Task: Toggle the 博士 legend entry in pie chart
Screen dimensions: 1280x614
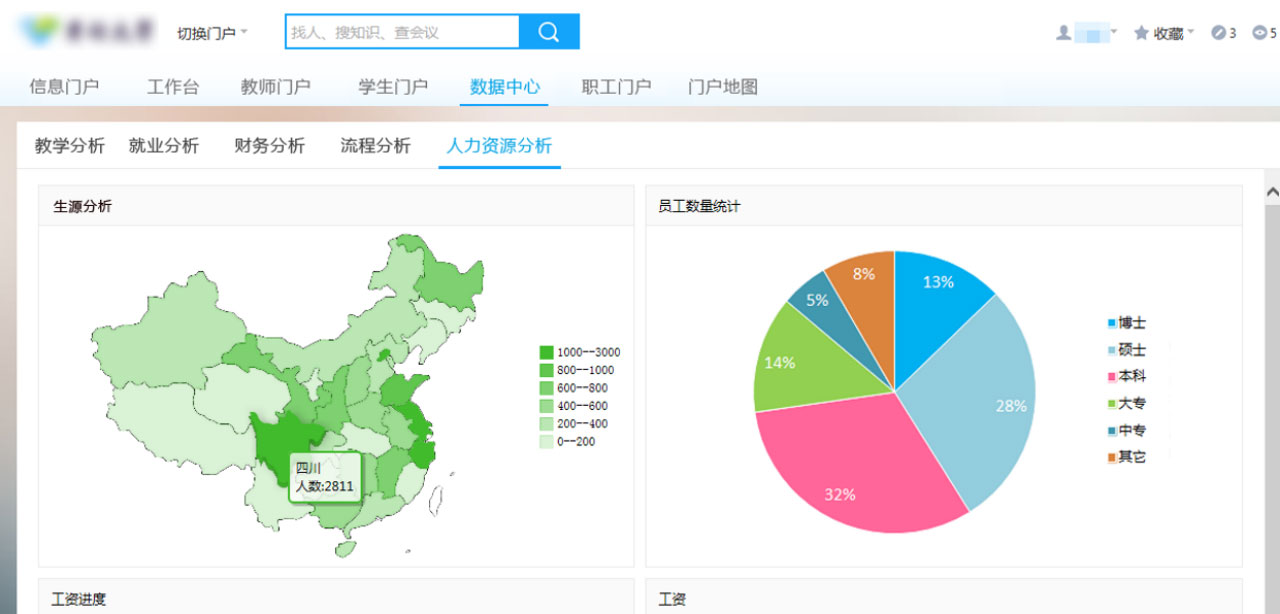Action: pyautogui.click(x=1126, y=323)
